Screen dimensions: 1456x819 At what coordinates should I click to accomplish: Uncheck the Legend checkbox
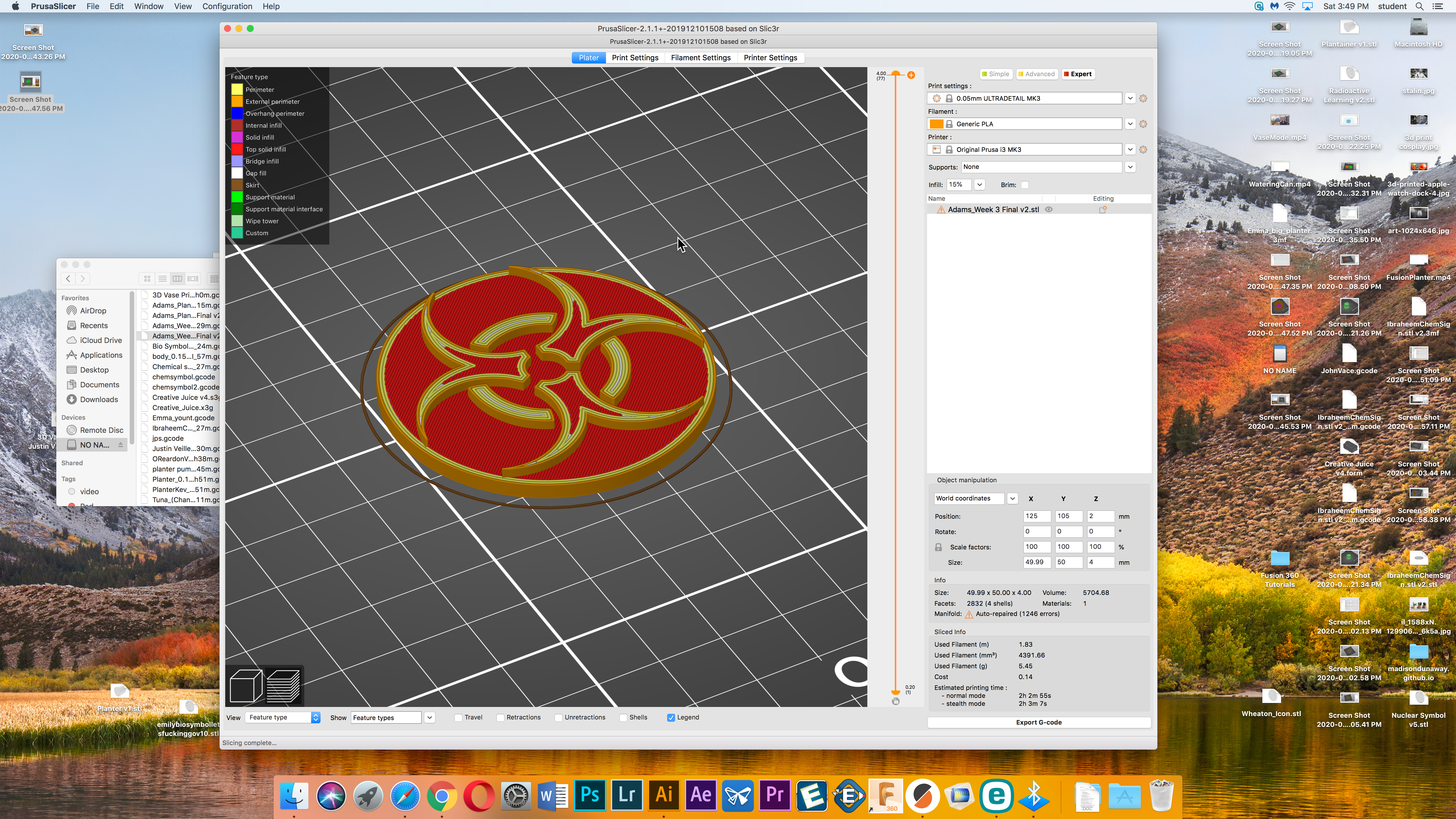click(x=671, y=718)
